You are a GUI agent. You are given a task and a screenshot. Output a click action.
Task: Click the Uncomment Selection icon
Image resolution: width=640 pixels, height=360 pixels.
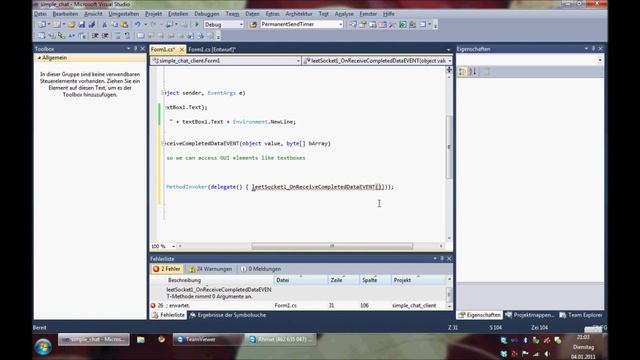tap(127, 36)
